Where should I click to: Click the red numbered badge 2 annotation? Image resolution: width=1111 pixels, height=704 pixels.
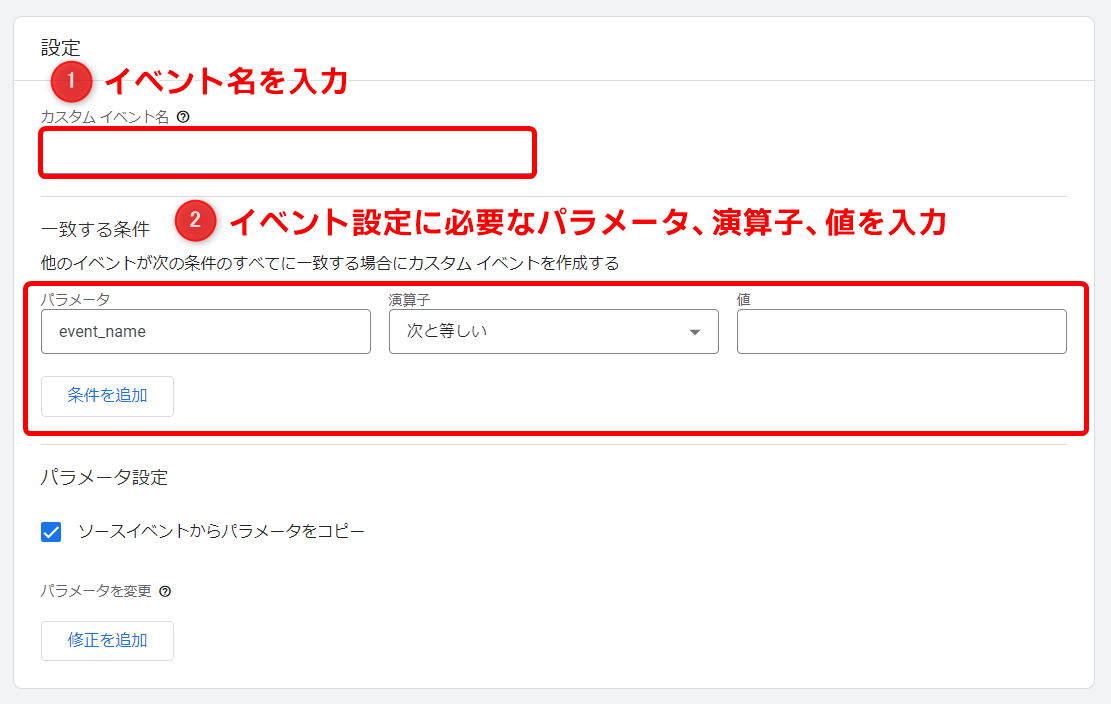197,222
